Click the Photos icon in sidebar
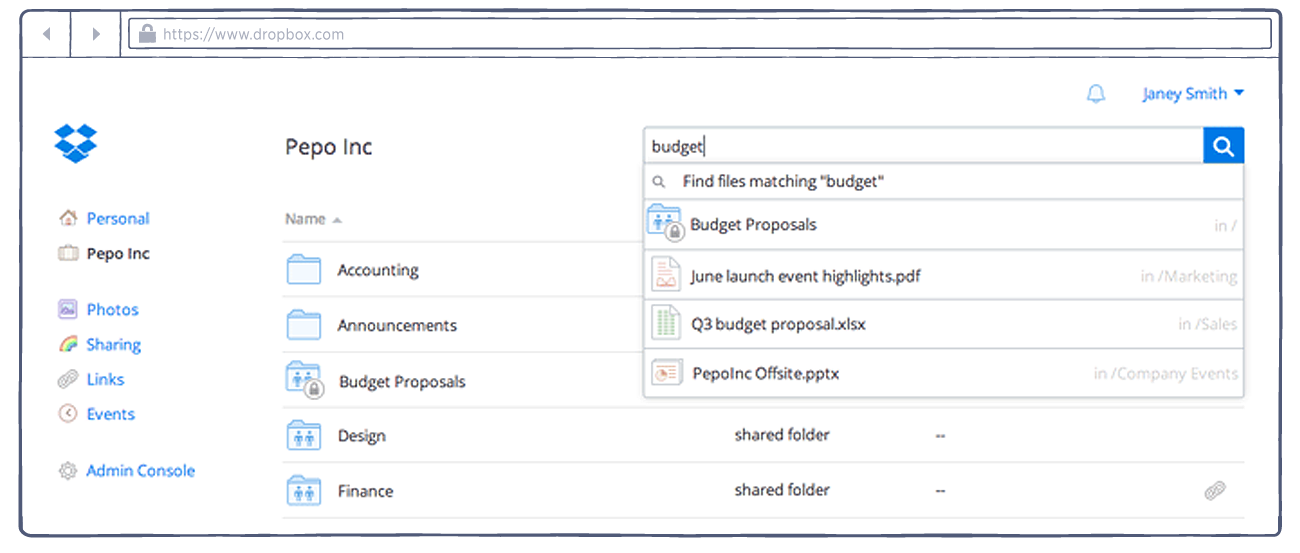The width and height of the screenshot is (1300, 553). (x=68, y=310)
